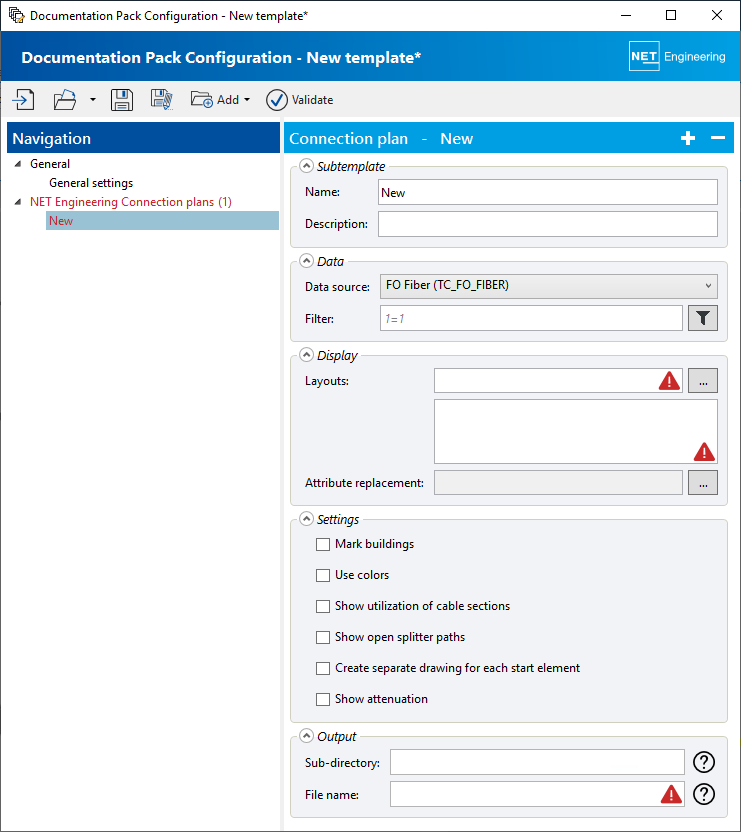Click the save floppy disk icon
The image size is (741, 832).
(x=122, y=99)
